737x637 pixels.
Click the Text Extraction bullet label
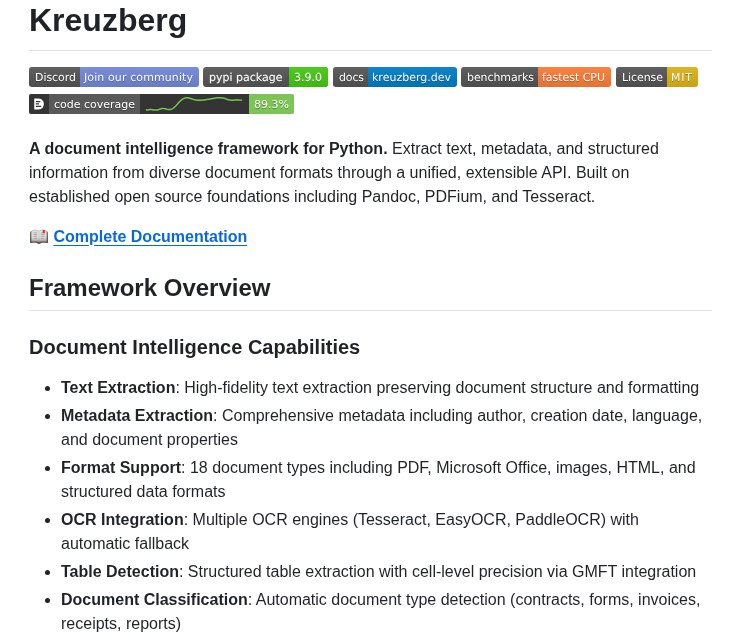coord(118,387)
